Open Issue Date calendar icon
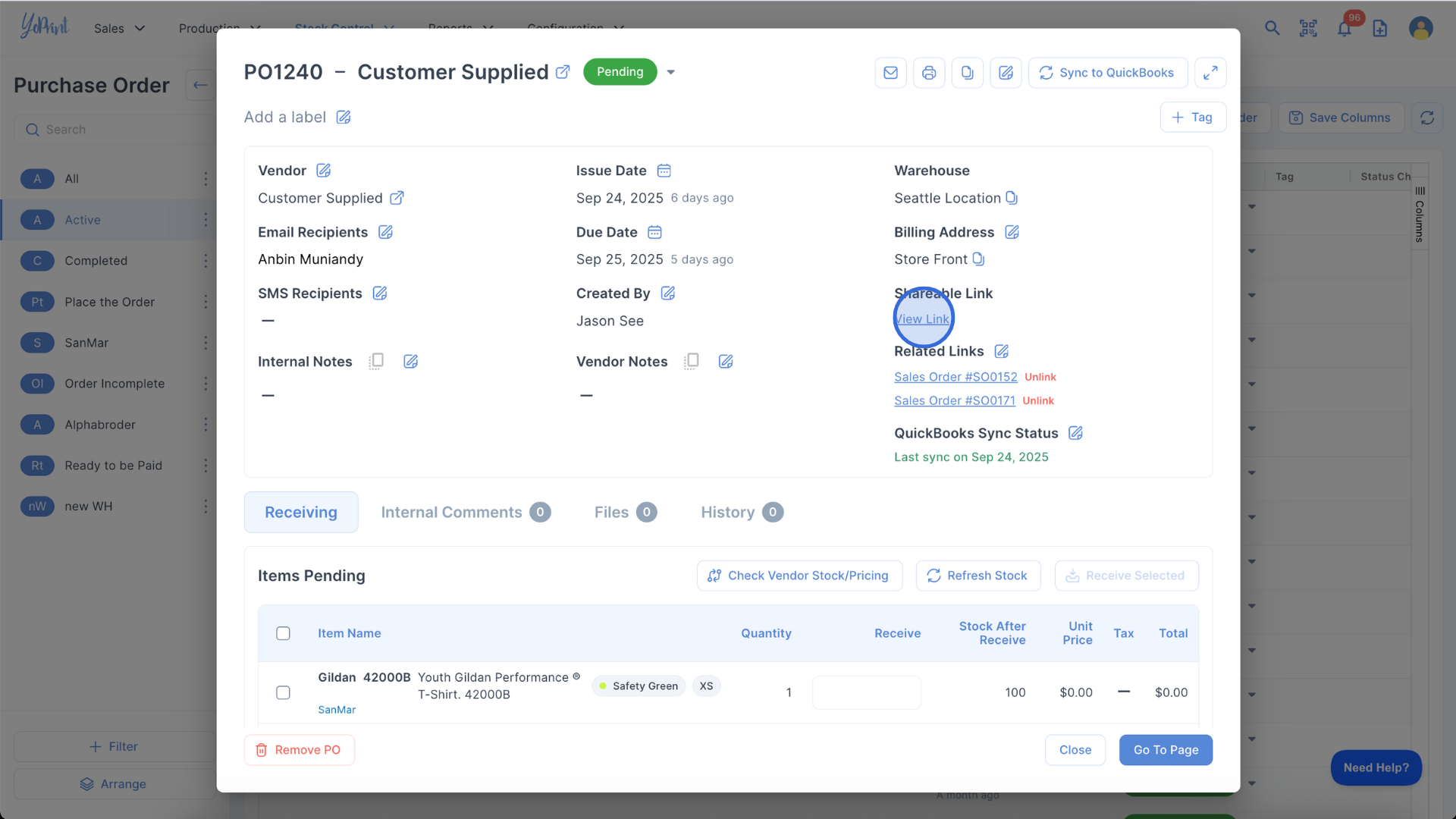Image resolution: width=1456 pixels, height=819 pixels. (664, 171)
